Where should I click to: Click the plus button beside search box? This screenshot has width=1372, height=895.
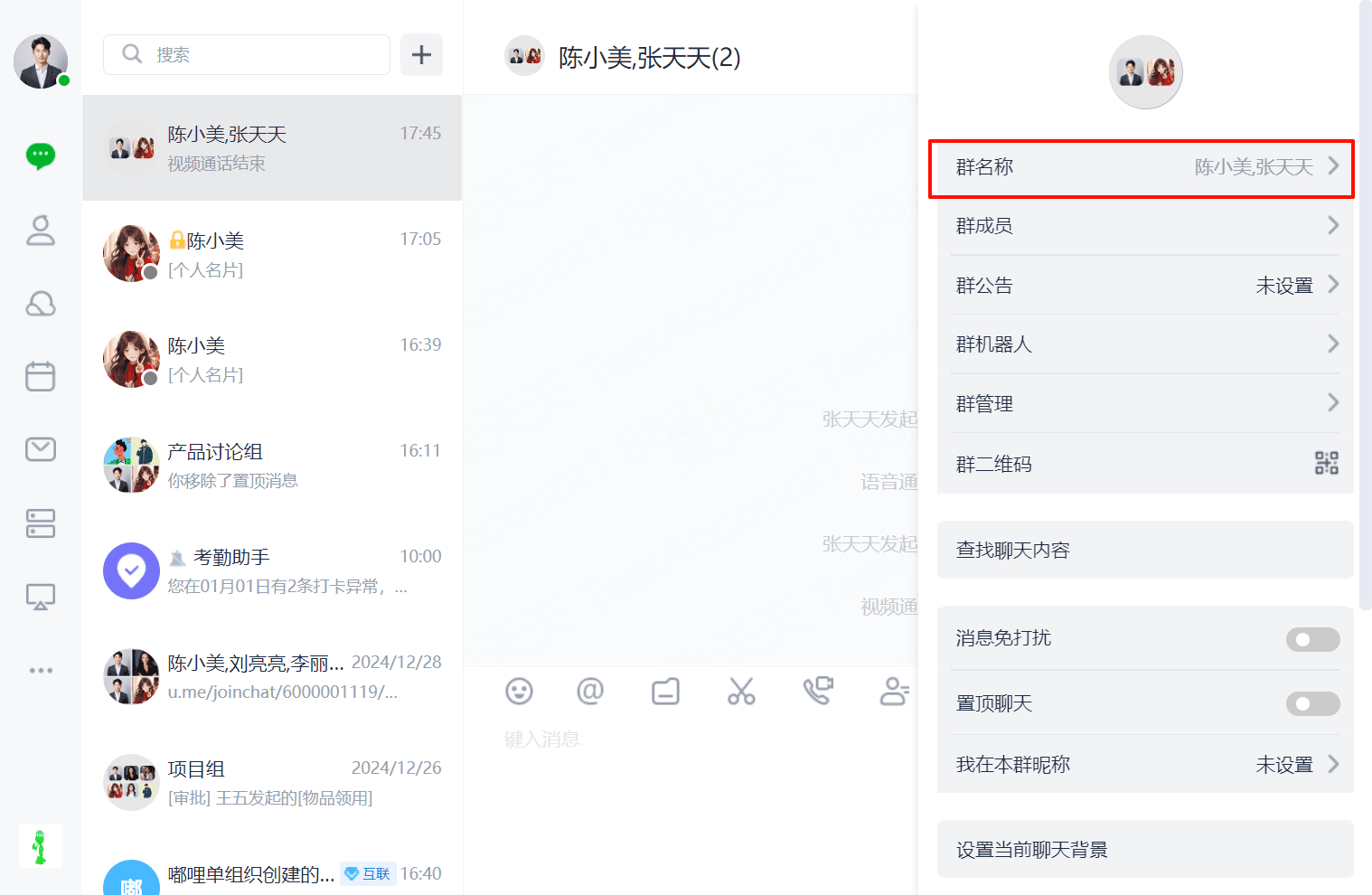tap(421, 55)
